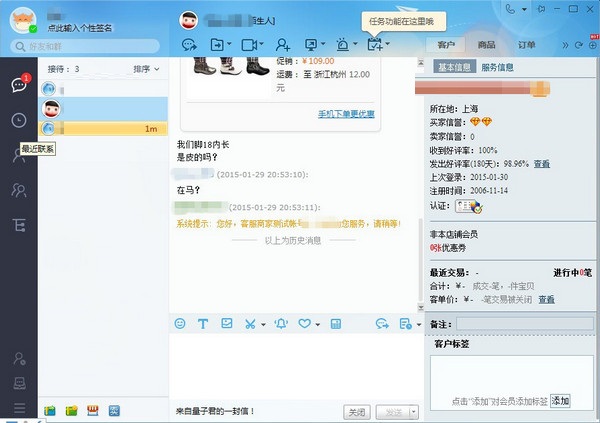The height and width of the screenshot is (423, 600).
Task: Show more tabs with the » chevron
Action: [565, 45]
